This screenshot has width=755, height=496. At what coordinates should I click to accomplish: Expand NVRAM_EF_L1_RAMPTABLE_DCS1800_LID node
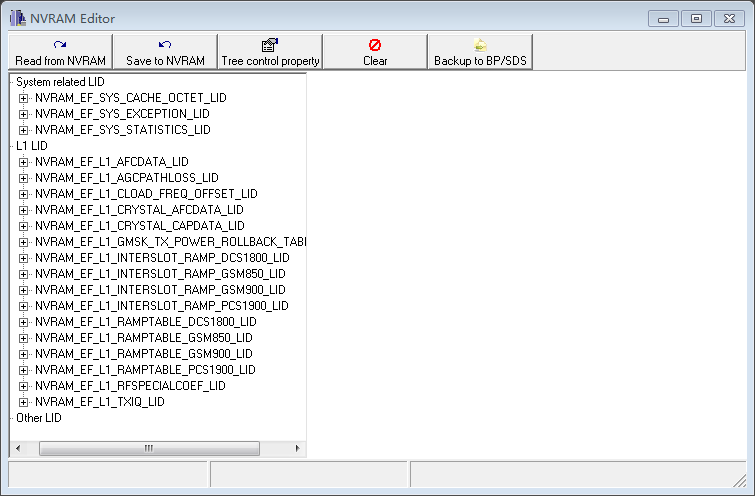[x=23, y=322]
